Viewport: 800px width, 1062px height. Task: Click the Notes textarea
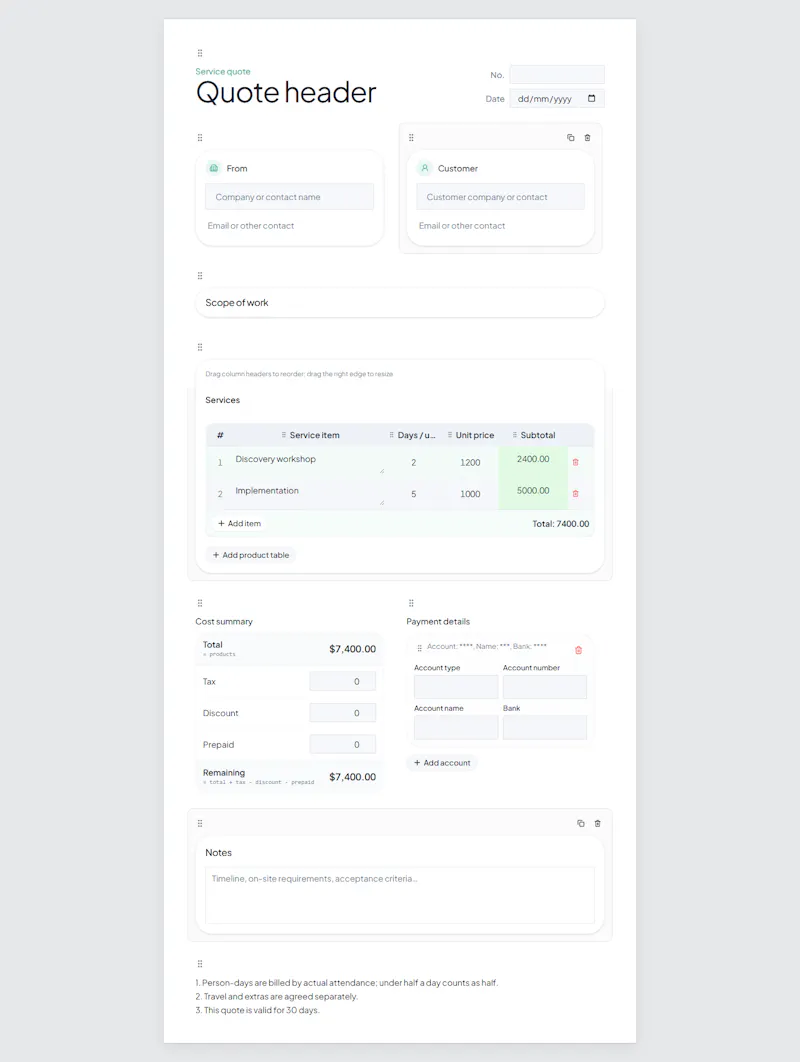pyautogui.click(x=400, y=895)
